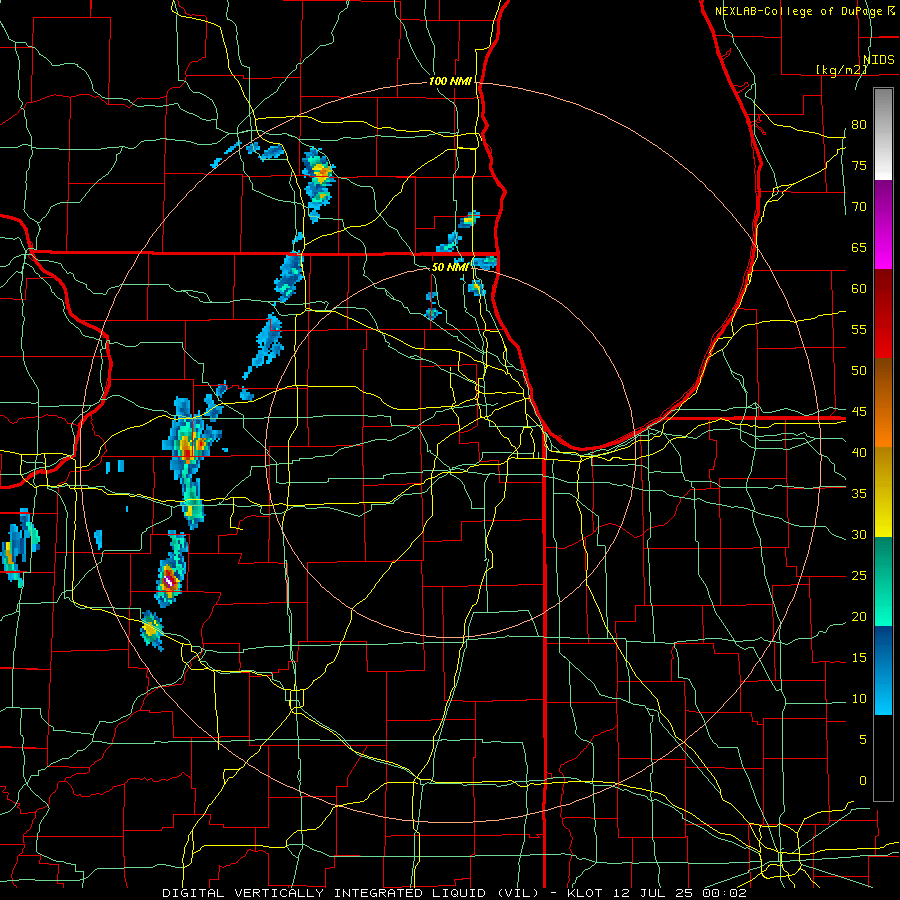900x900 pixels.
Task: Select the 55 value on the scale
Action: pyautogui.click(x=859, y=329)
